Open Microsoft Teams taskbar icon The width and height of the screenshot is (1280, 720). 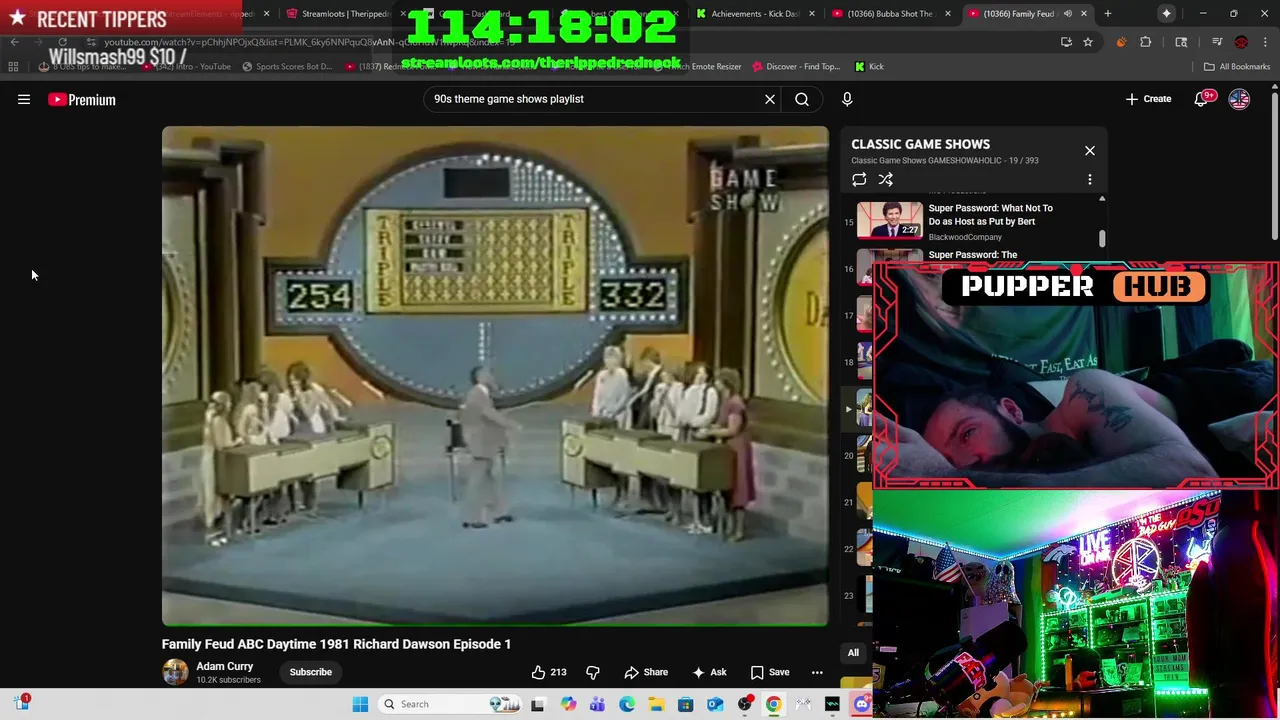[x=597, y=704]
